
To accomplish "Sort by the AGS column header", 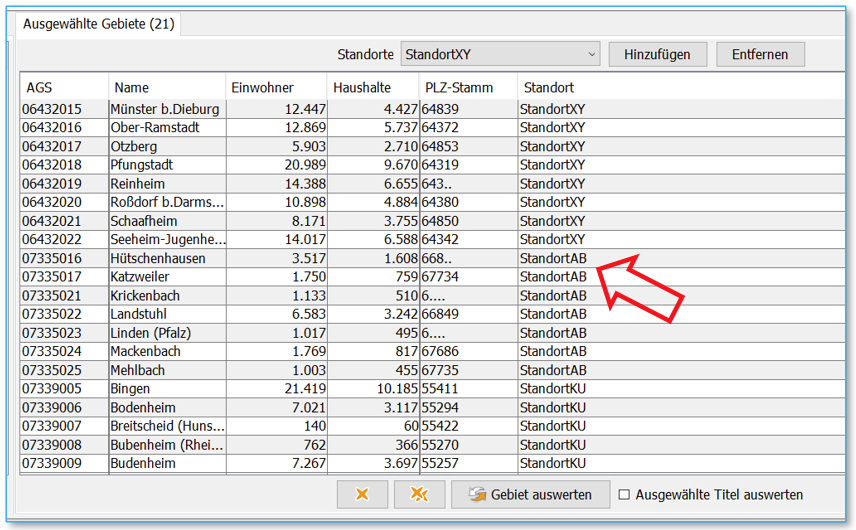I will click(x=63, y=88).
